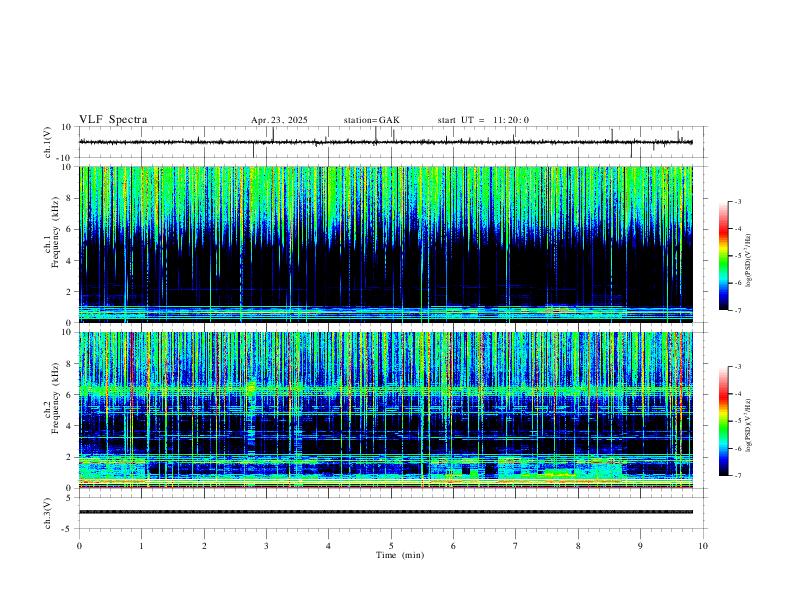Click the "5" tick on ch.3(V) axis
The image size is (792, 612).
(70, 498)
